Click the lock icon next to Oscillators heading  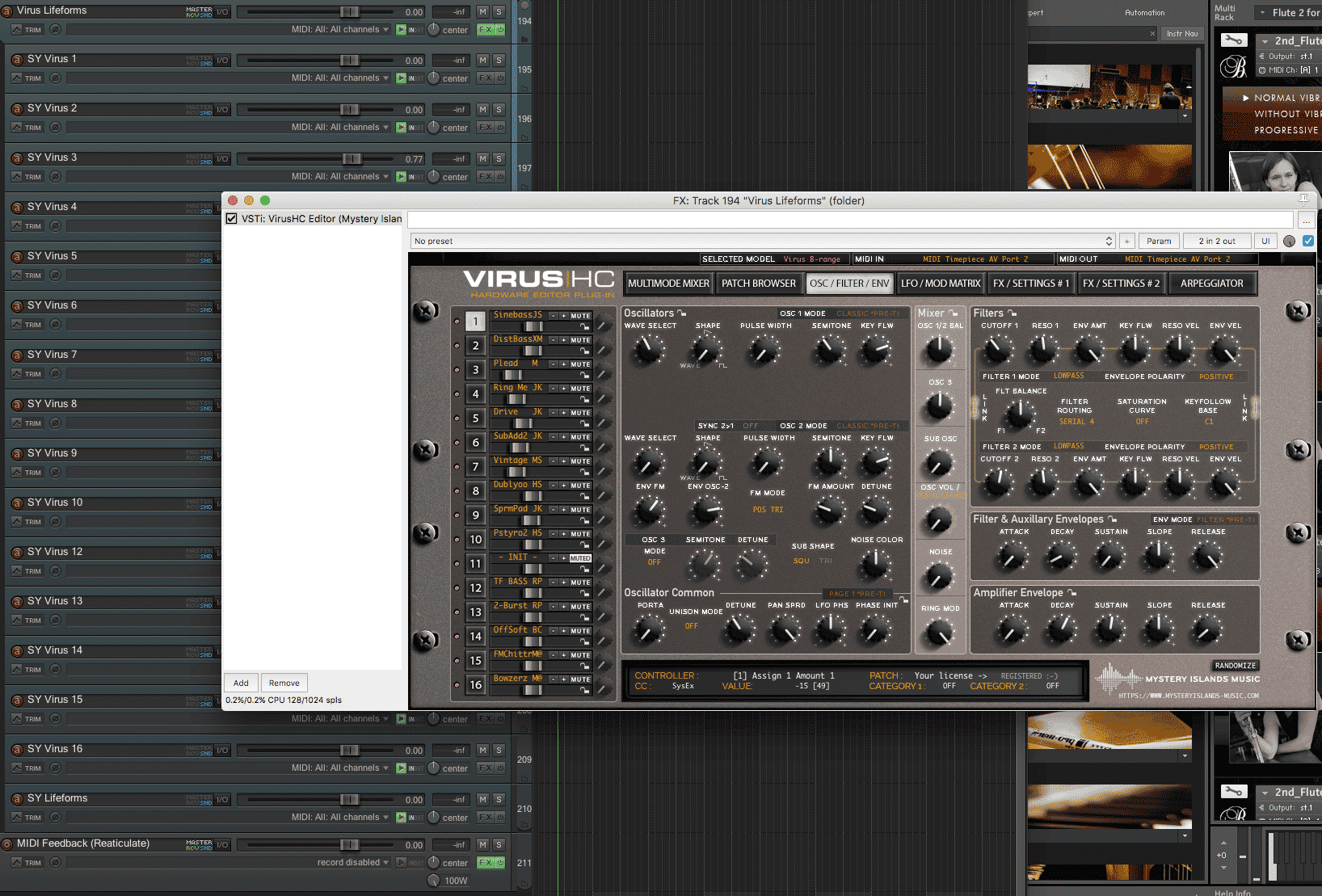(x=682, y=313)
